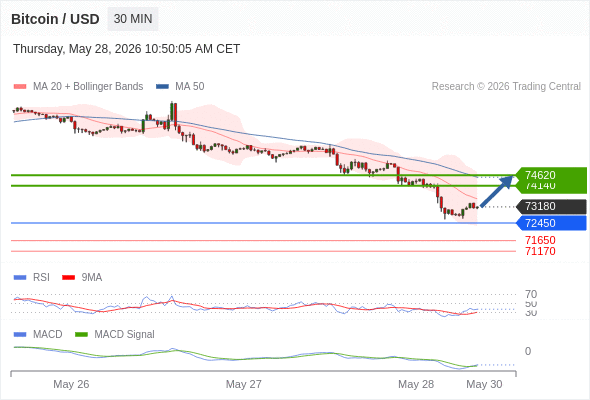Click the MA 20 + Bollinger Bands legend swatch
This screenshot has height=400, width=590.
(x=20, y=87)
